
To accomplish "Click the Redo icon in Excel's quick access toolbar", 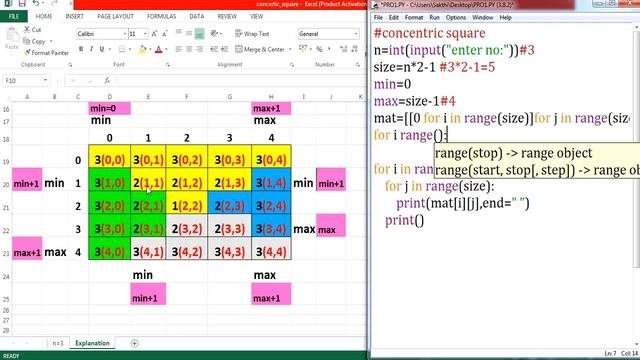I will [x=54, y=4].
